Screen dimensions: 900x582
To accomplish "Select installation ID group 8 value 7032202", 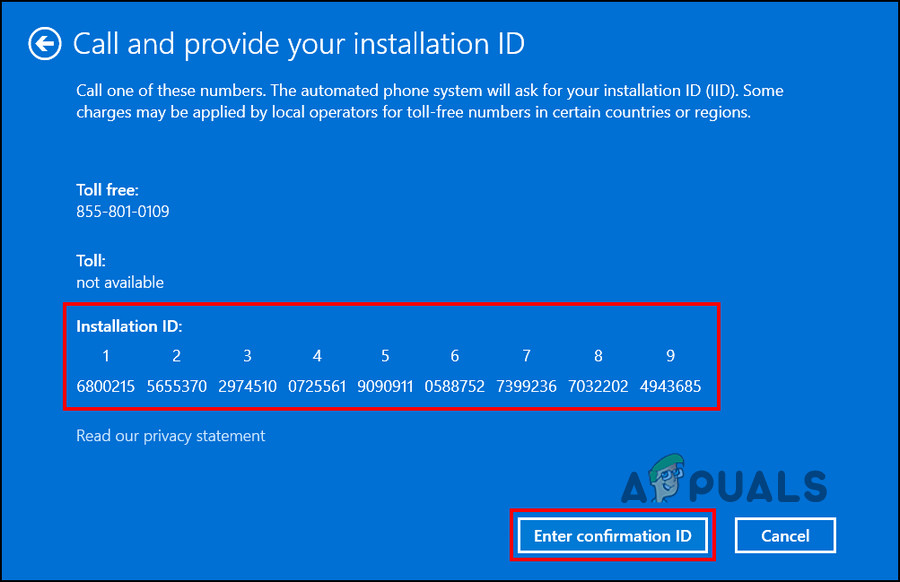I will click(x=598, y=386).
